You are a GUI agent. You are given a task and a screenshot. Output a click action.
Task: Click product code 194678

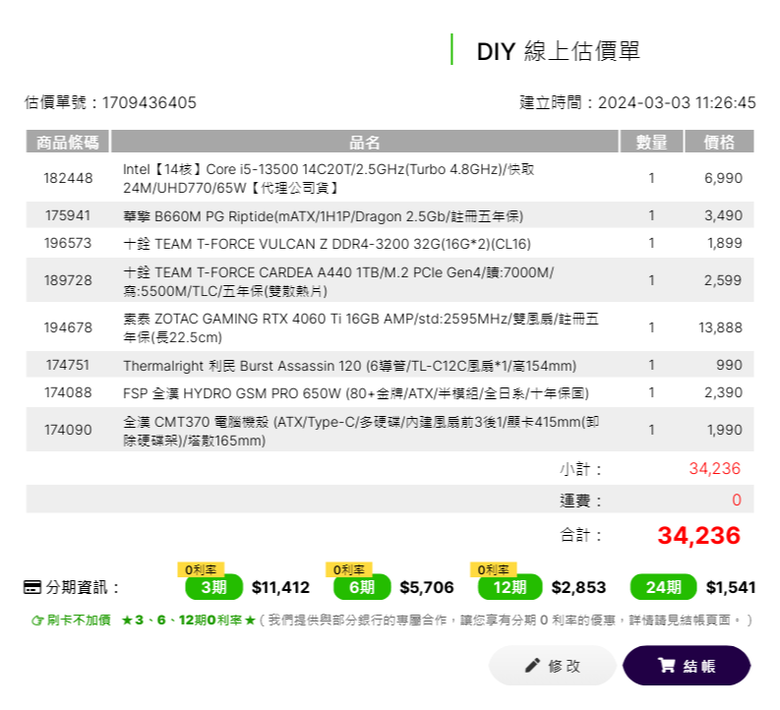pos(68,327)
